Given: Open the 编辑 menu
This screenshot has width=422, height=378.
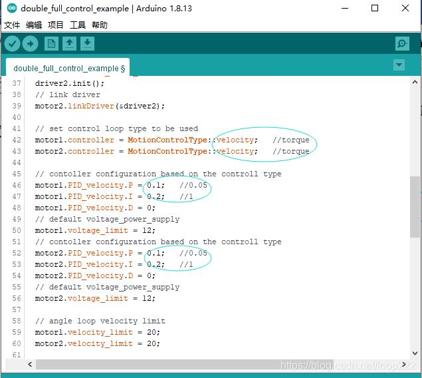Looking at the screenshot, I should pos(34,25).
